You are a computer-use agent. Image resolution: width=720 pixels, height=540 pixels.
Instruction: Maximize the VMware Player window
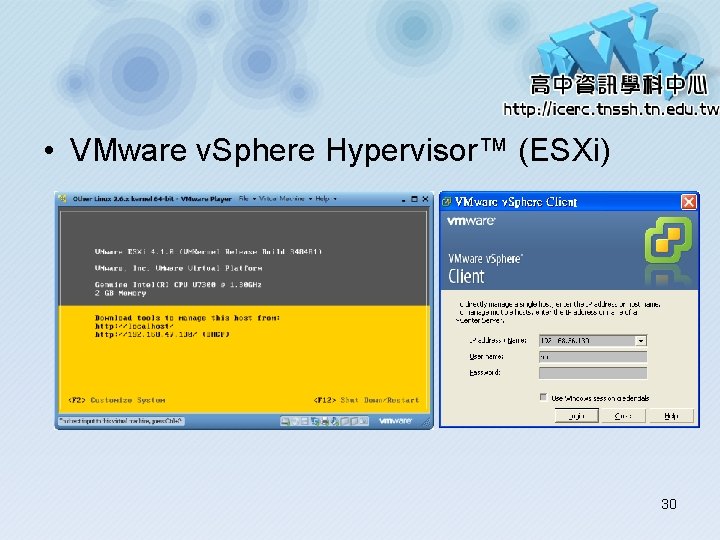coord(414,199)
